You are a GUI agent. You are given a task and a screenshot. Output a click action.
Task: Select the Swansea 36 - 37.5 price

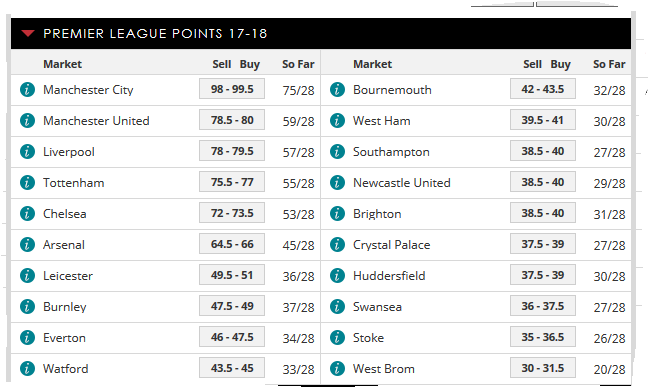point(543,306)
